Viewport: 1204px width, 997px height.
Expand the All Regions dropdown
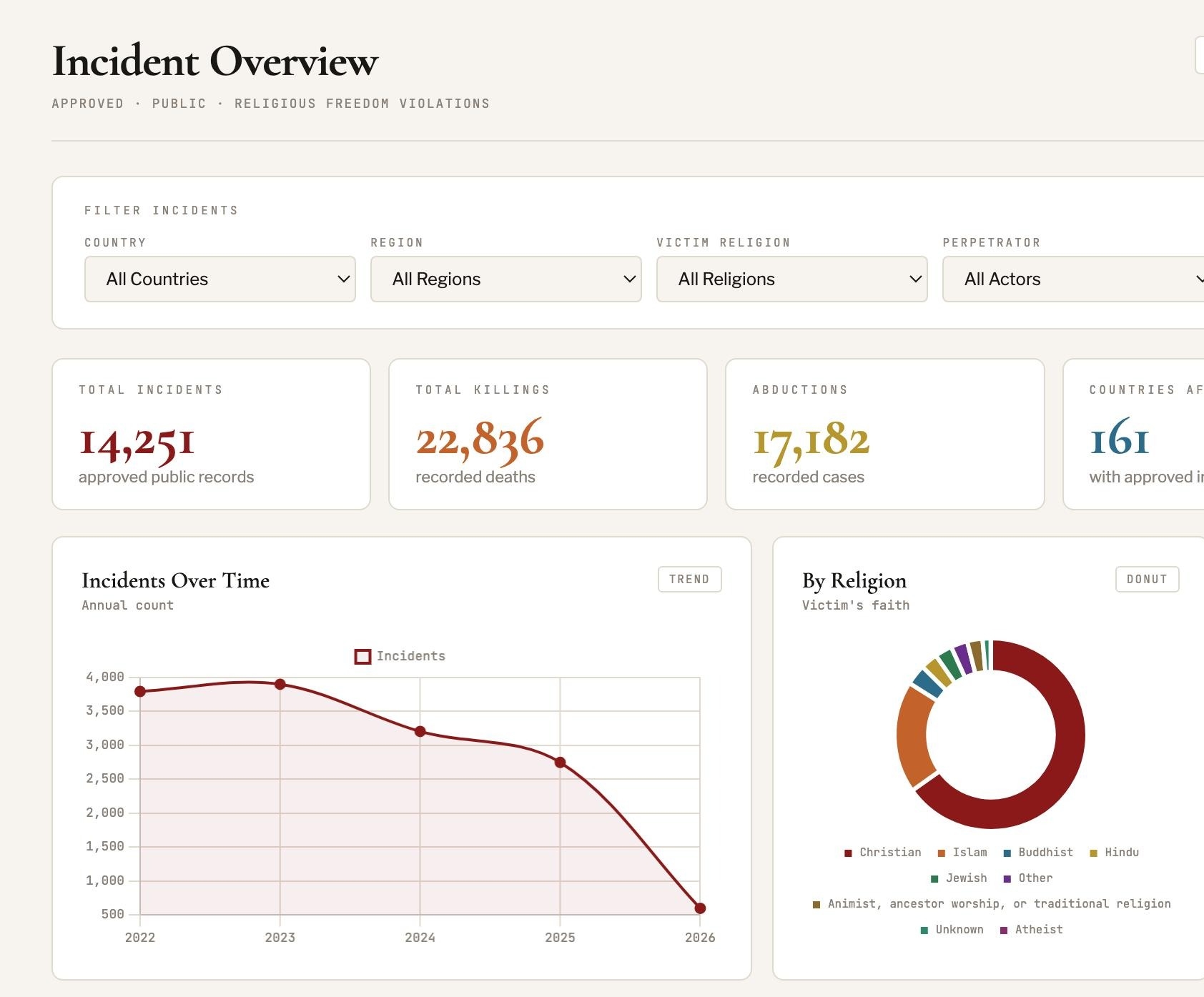(x=506, y=279)
